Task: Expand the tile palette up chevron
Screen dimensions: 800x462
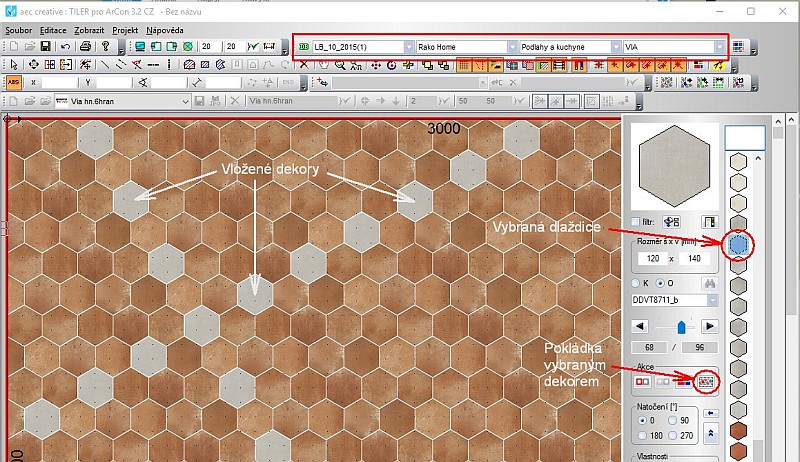Action: (x=758, y=159)
